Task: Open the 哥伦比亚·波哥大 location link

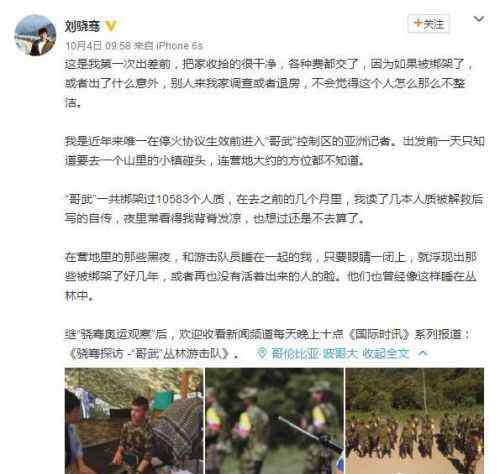Action: click(312, 353)
